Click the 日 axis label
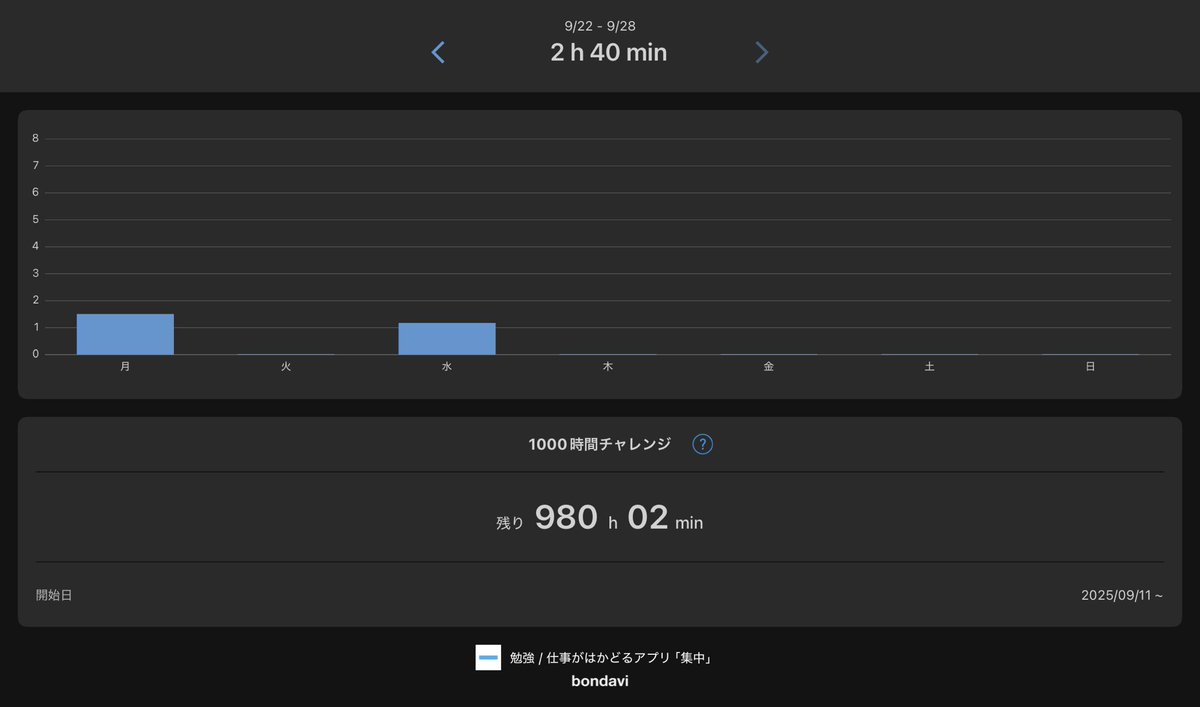The height and width of the screenshot is (707, 1200). (1091, 367)
